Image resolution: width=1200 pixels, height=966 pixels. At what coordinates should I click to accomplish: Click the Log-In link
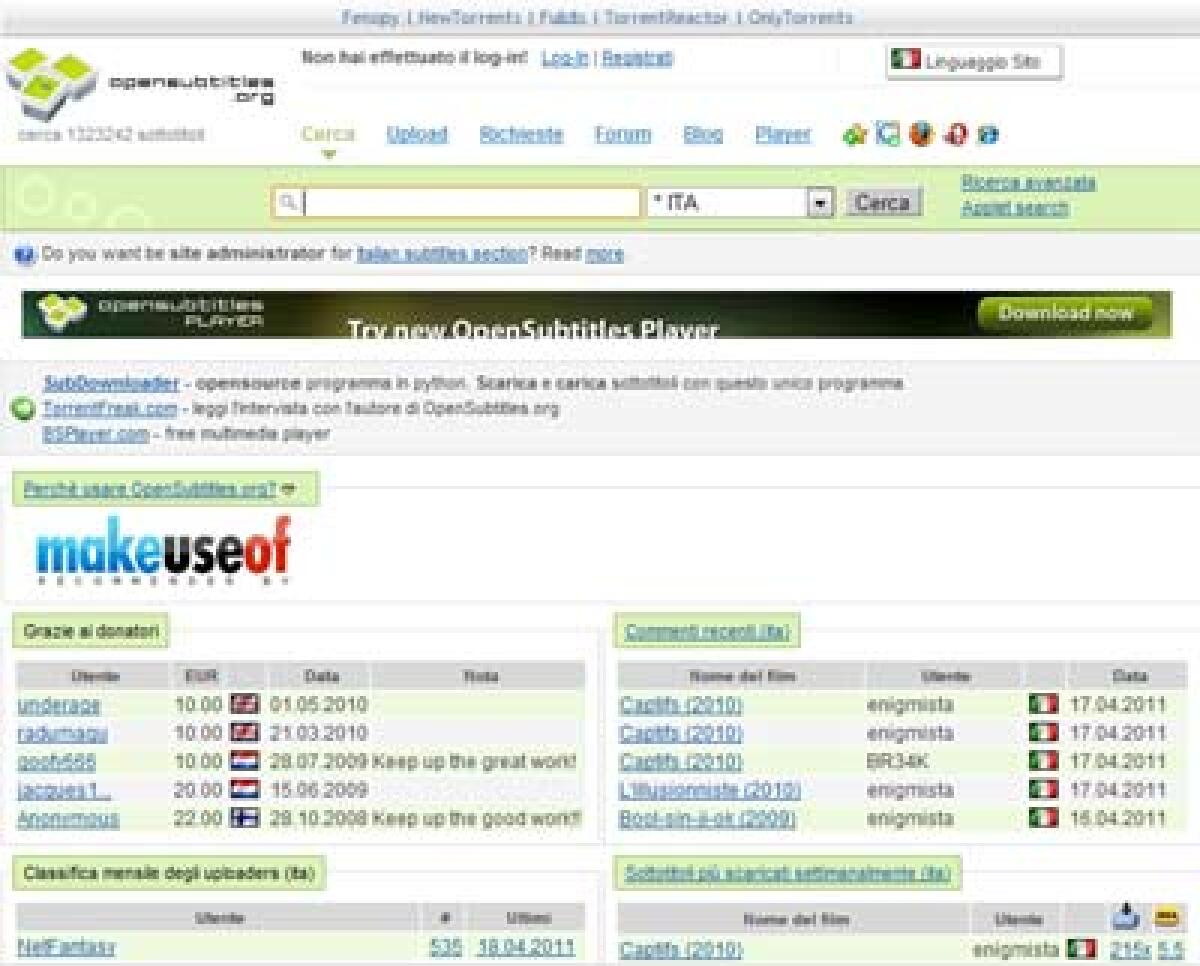[x=565, y=59]
